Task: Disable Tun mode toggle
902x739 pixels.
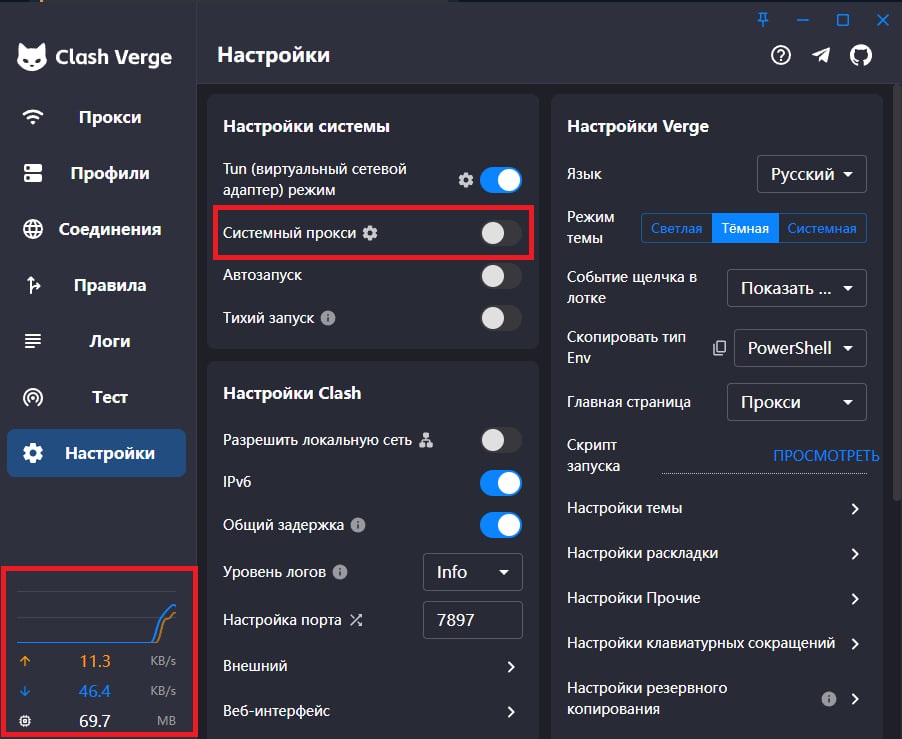Action: click(501, 180)
